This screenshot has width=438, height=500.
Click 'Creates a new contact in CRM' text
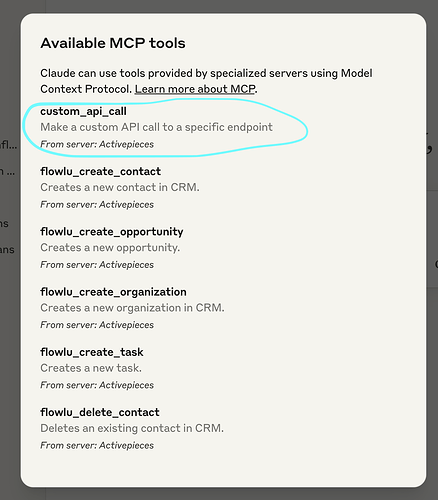point(120,187)
